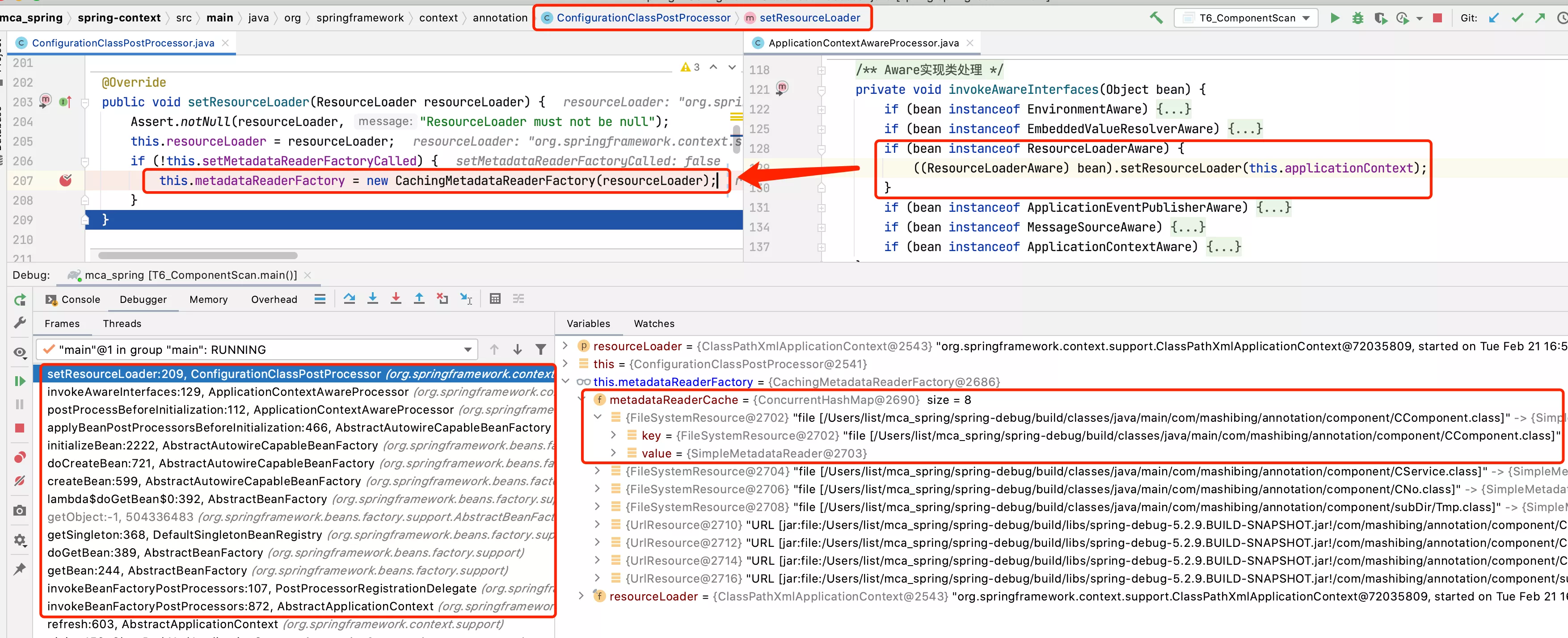Start debugging with the bug icon
Viewport: 1568px width, 638px height.
(1357, 18)
